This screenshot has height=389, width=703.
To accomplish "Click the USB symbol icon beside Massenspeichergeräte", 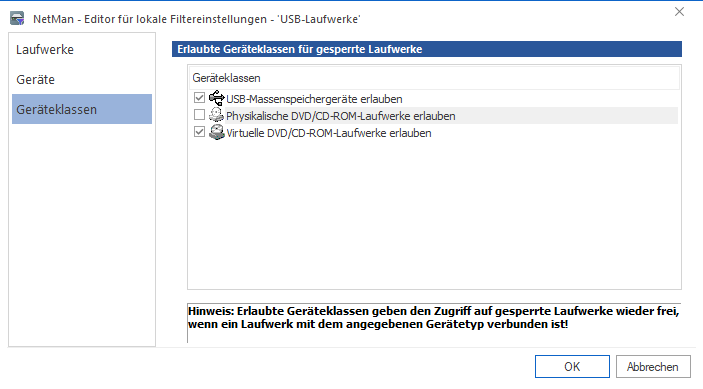I will (217, 98).
